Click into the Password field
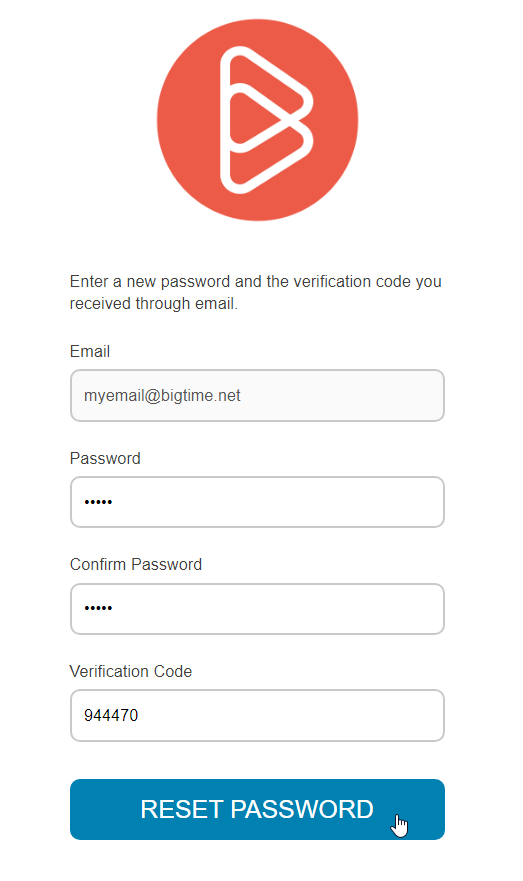This screenshot has width=523, height=881. click(257, 502)
